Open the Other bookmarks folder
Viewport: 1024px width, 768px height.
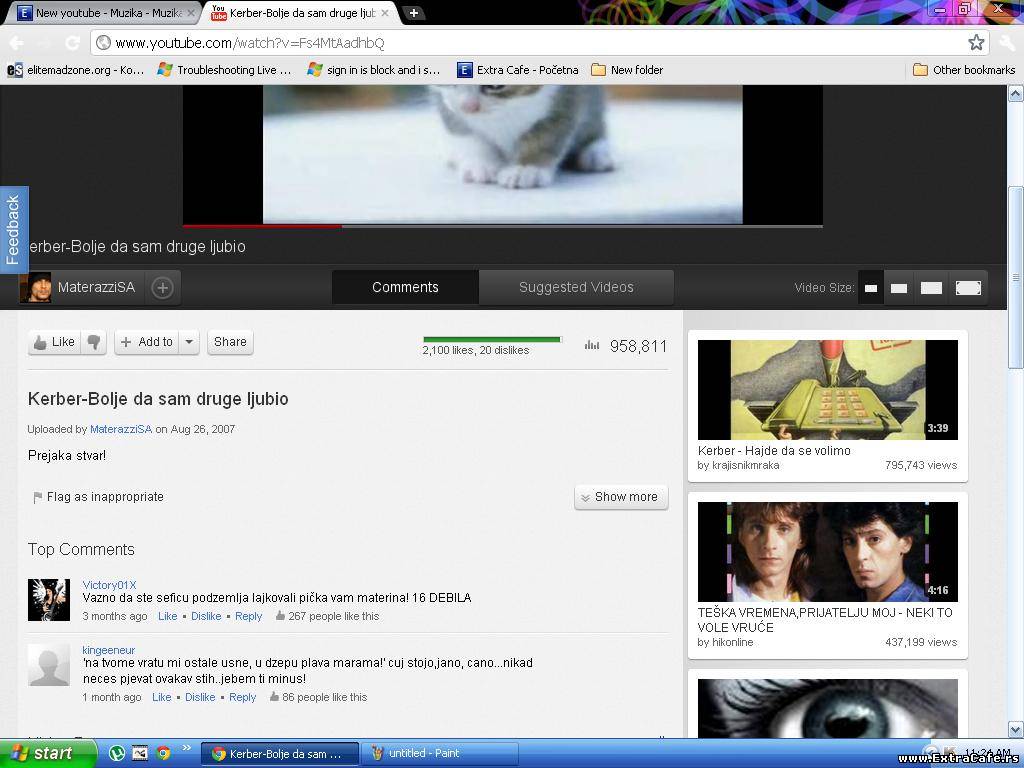[x=964, y=70]
